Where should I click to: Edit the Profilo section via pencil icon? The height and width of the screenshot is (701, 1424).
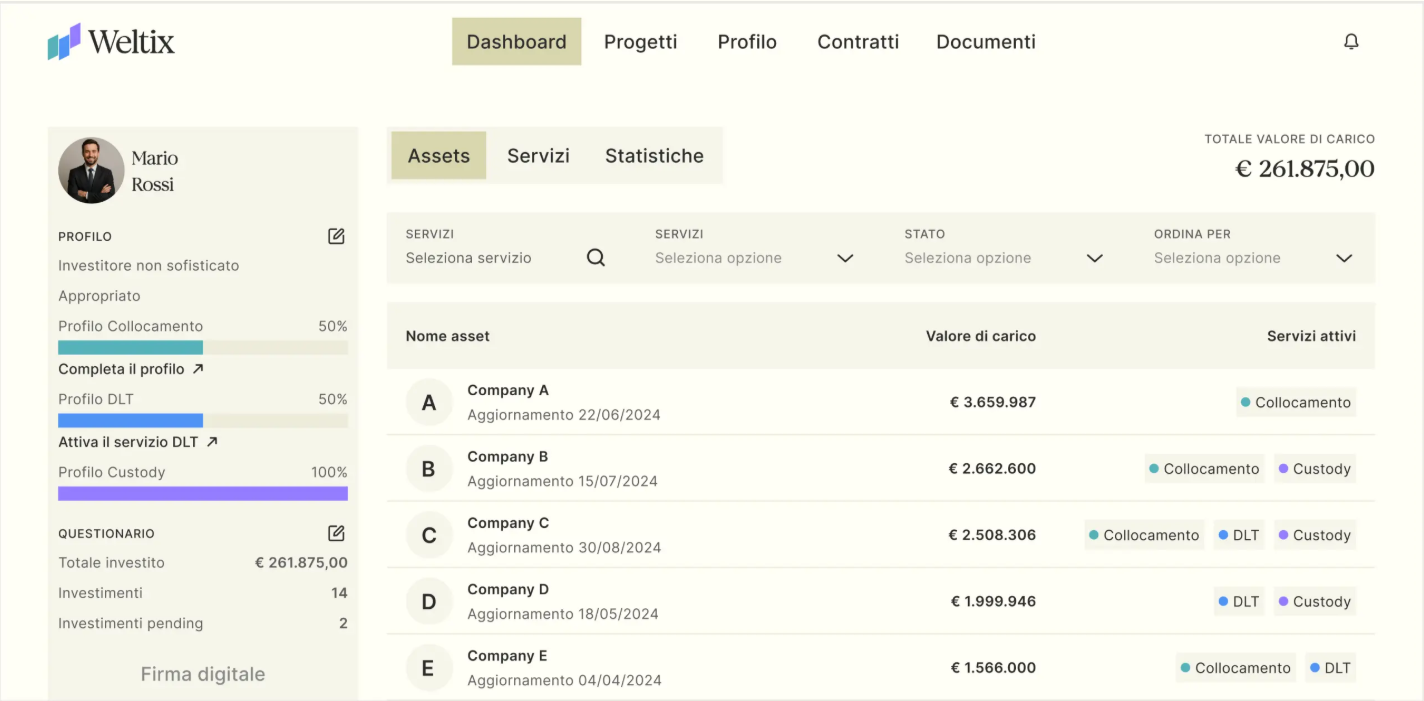tap(336, 236)
